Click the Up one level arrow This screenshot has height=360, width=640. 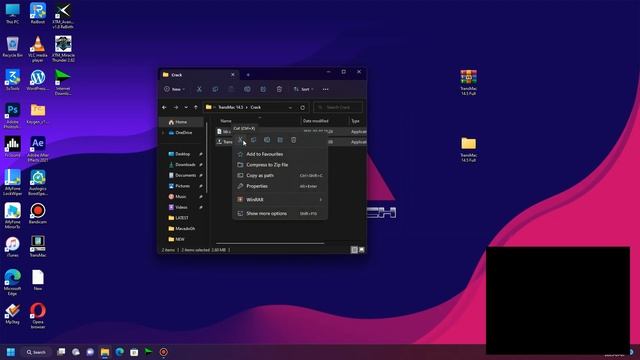196,107
